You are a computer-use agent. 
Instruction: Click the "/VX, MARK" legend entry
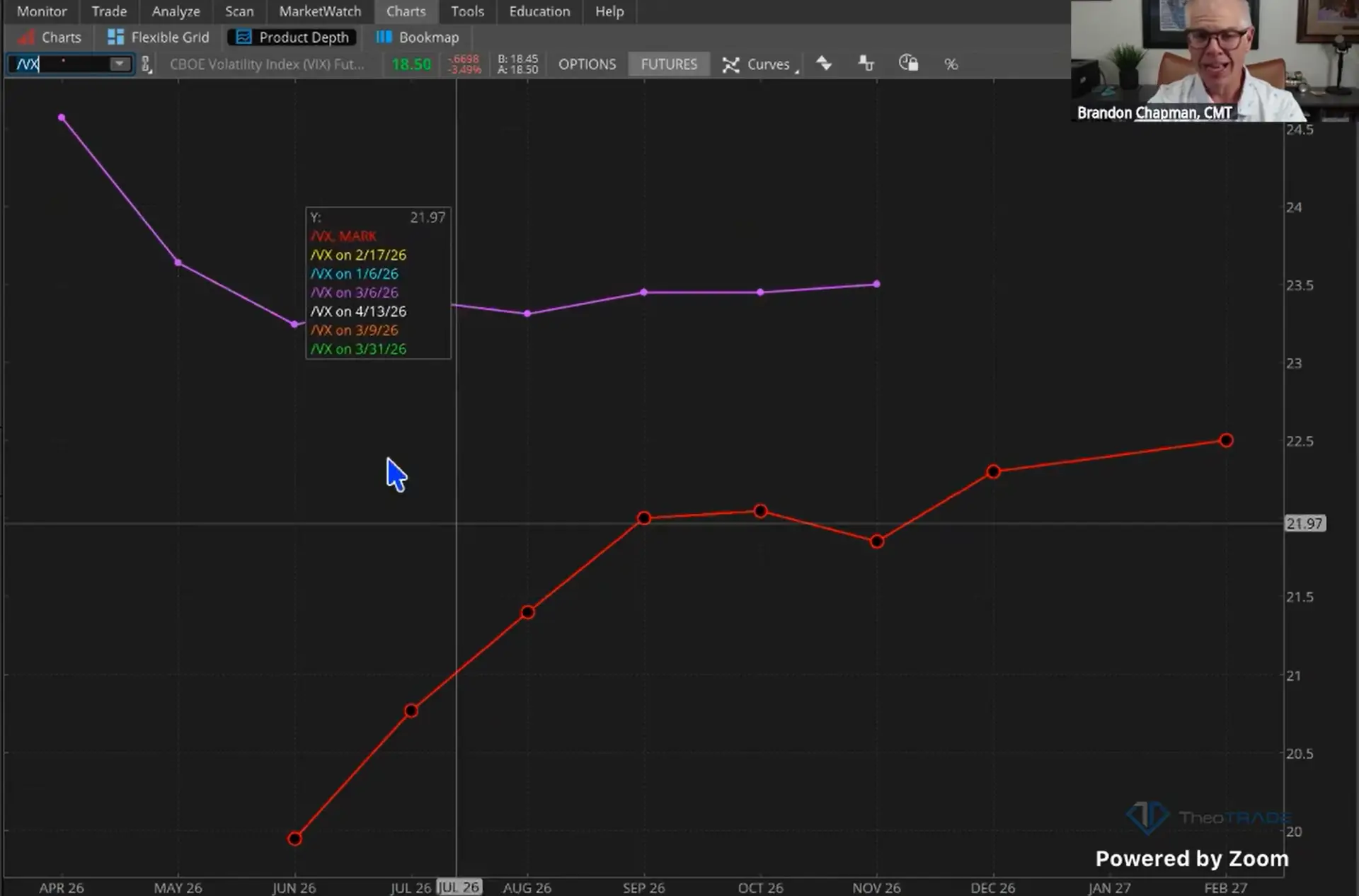pyautogui.click(x=343, y=236)
